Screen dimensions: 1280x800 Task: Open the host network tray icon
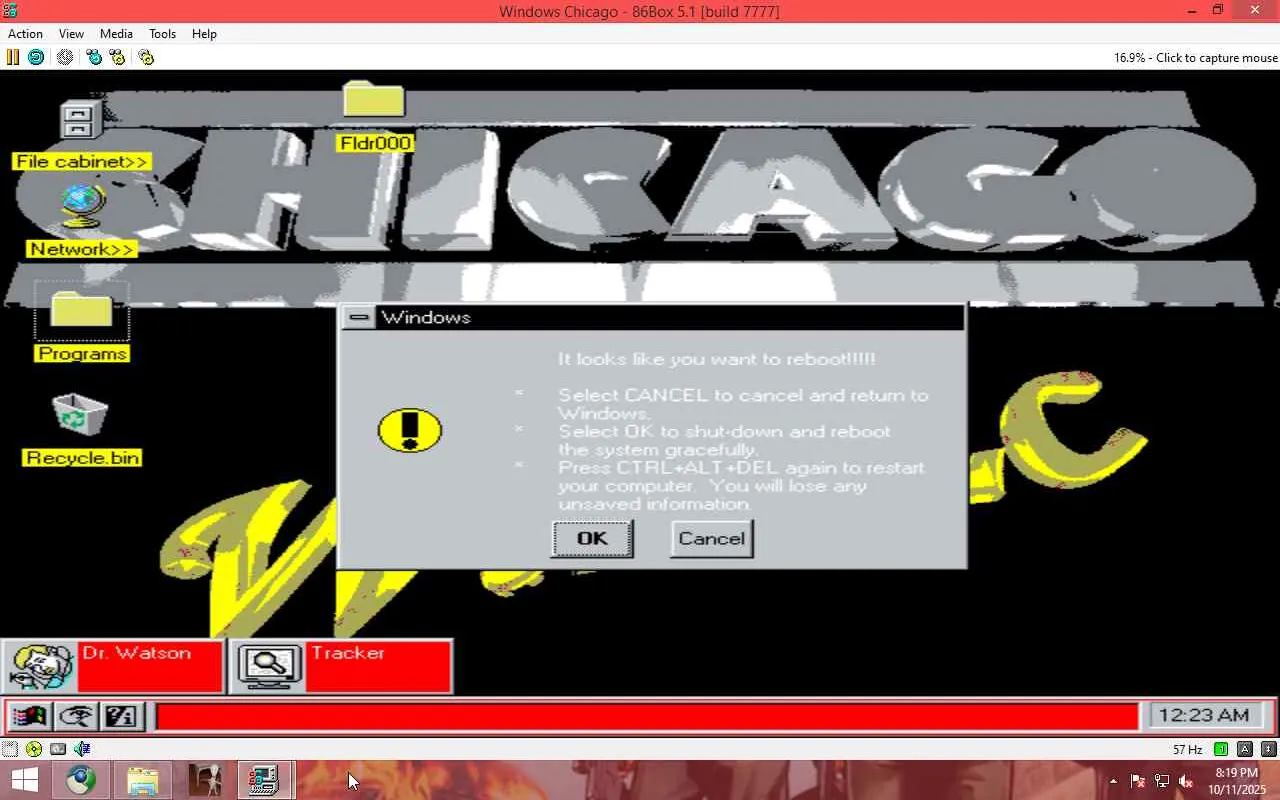pos(1162,781)
